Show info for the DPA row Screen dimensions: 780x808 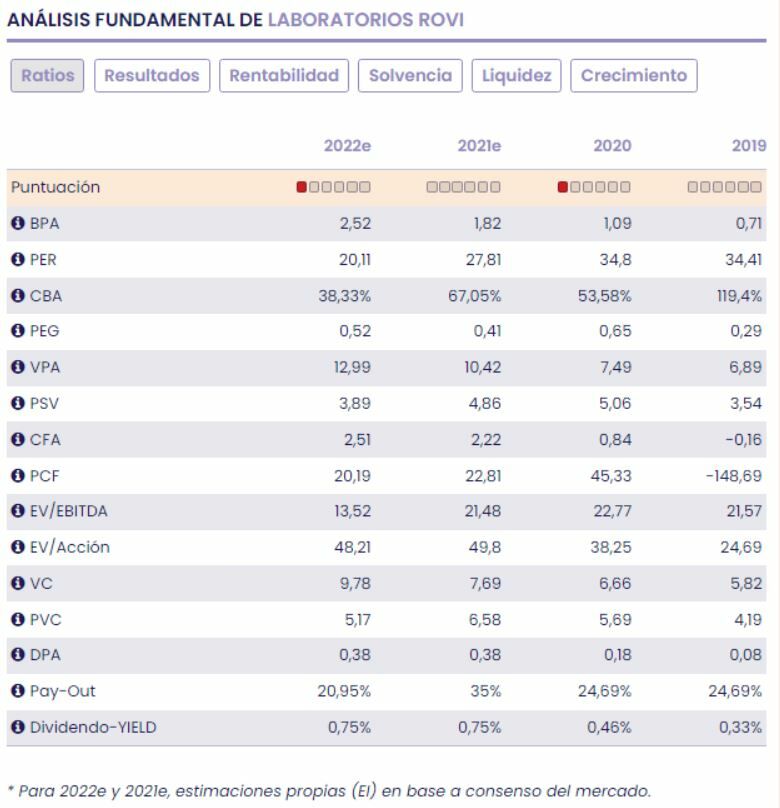(x=17, y=655)
